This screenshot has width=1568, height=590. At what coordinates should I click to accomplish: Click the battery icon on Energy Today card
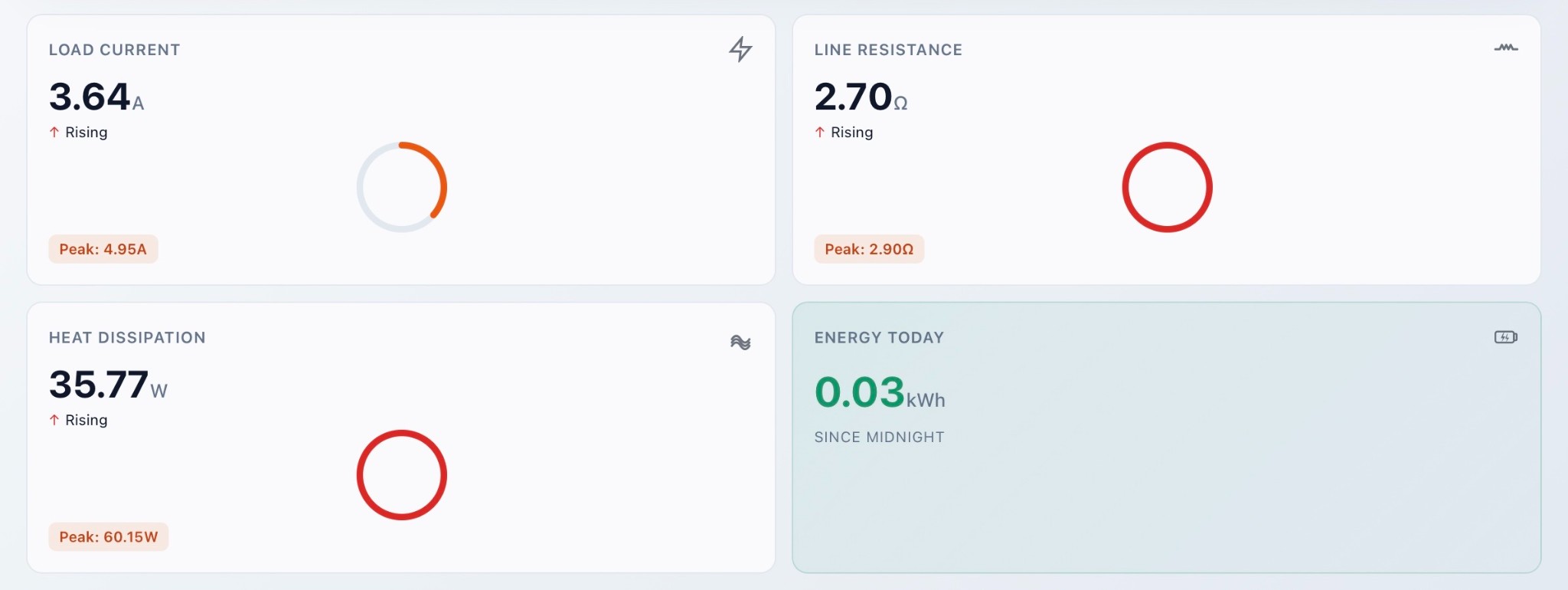(x=1505, y=336)
